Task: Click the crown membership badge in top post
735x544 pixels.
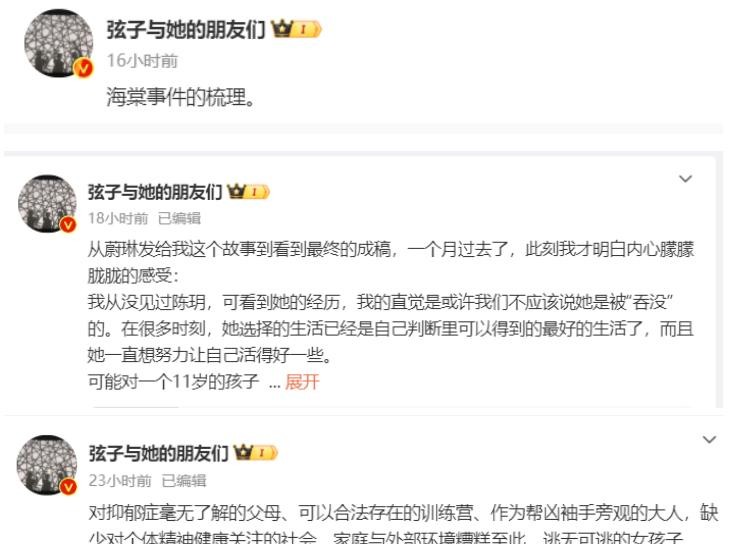Action: click(x=296, y=29)
